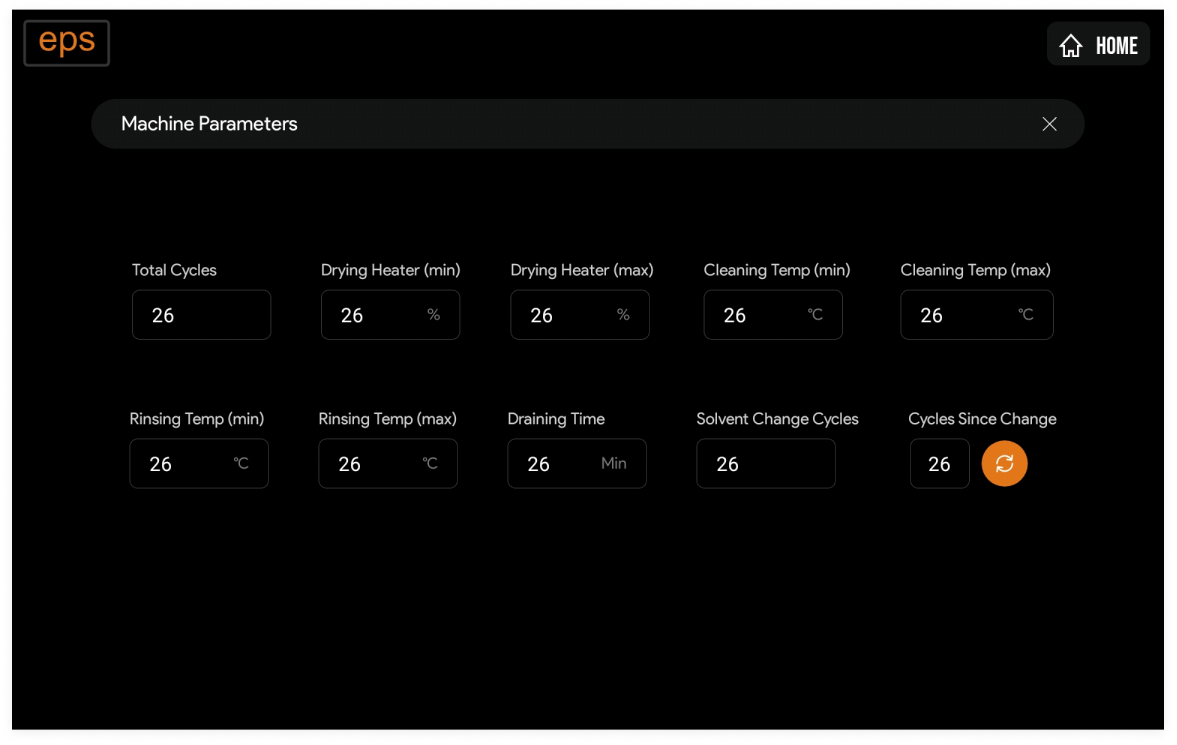Edit the Drying Heater (min) value
Screen dimensions: 1177x745
click(x=370, y=315)
